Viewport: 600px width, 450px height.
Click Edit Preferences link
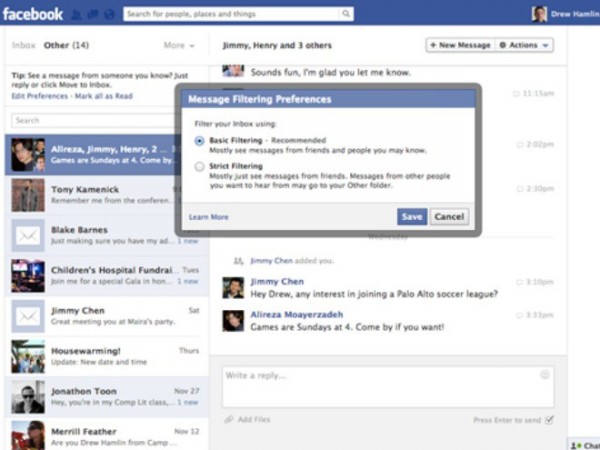(39, 96)
